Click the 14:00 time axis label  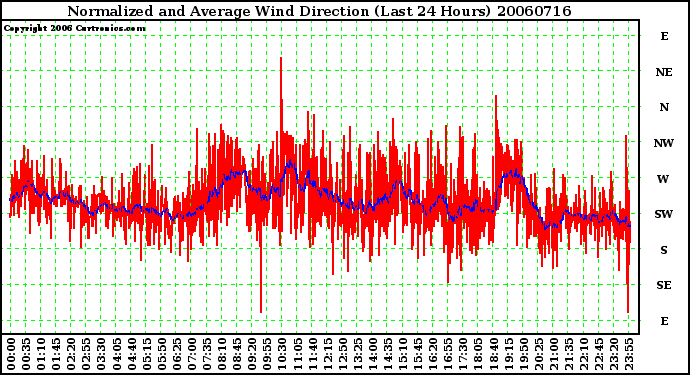click(x=373, y=354)
